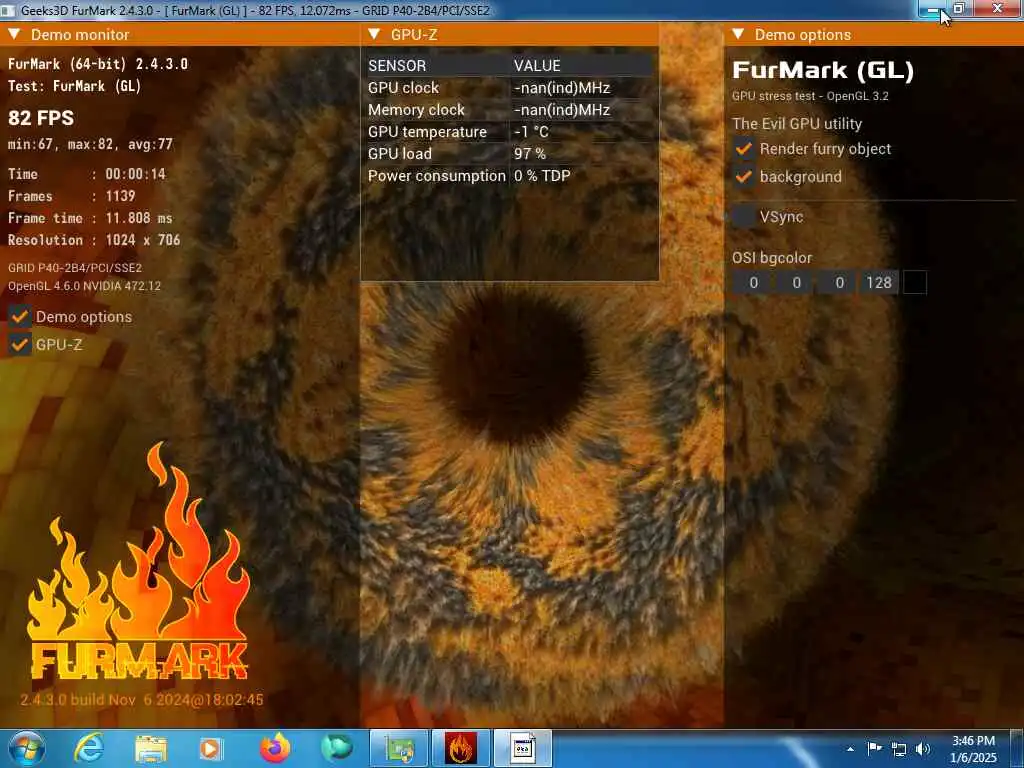Image resolution: width=1024 pixels, height=768 pixels.
Task: Uncheck the GPU-Z checkbox
Action: click(x=20, y=344)
